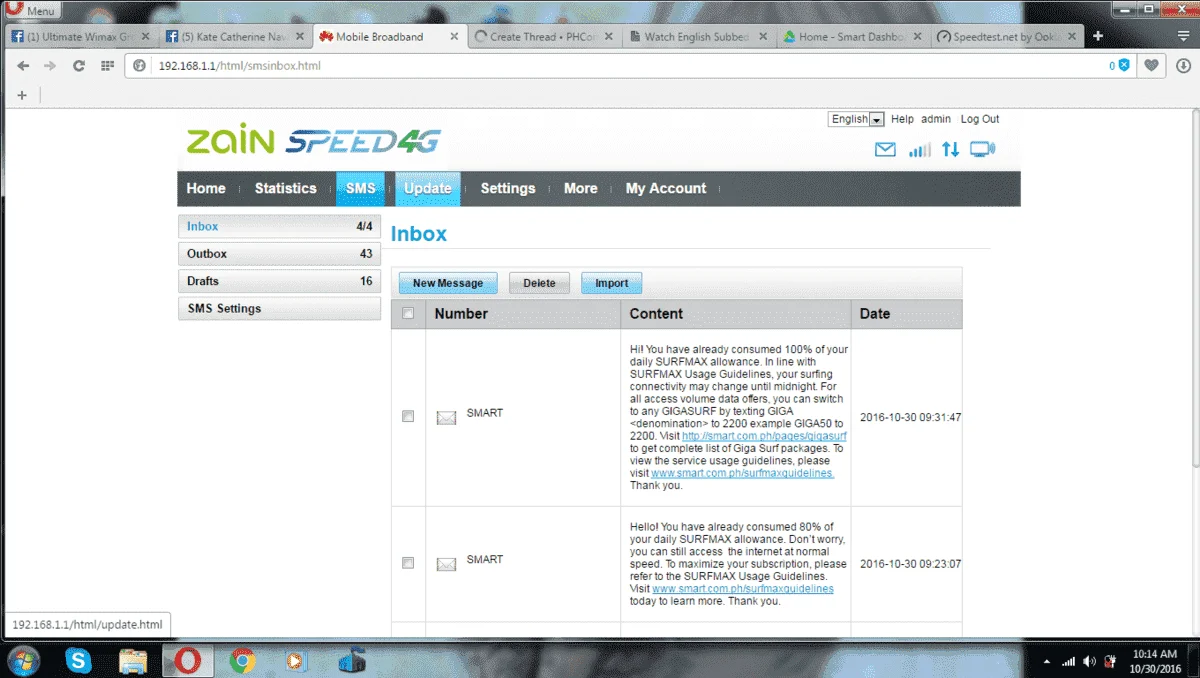Click the Zain Speed4G logo

pyautogui.click(x=314, y=140)
